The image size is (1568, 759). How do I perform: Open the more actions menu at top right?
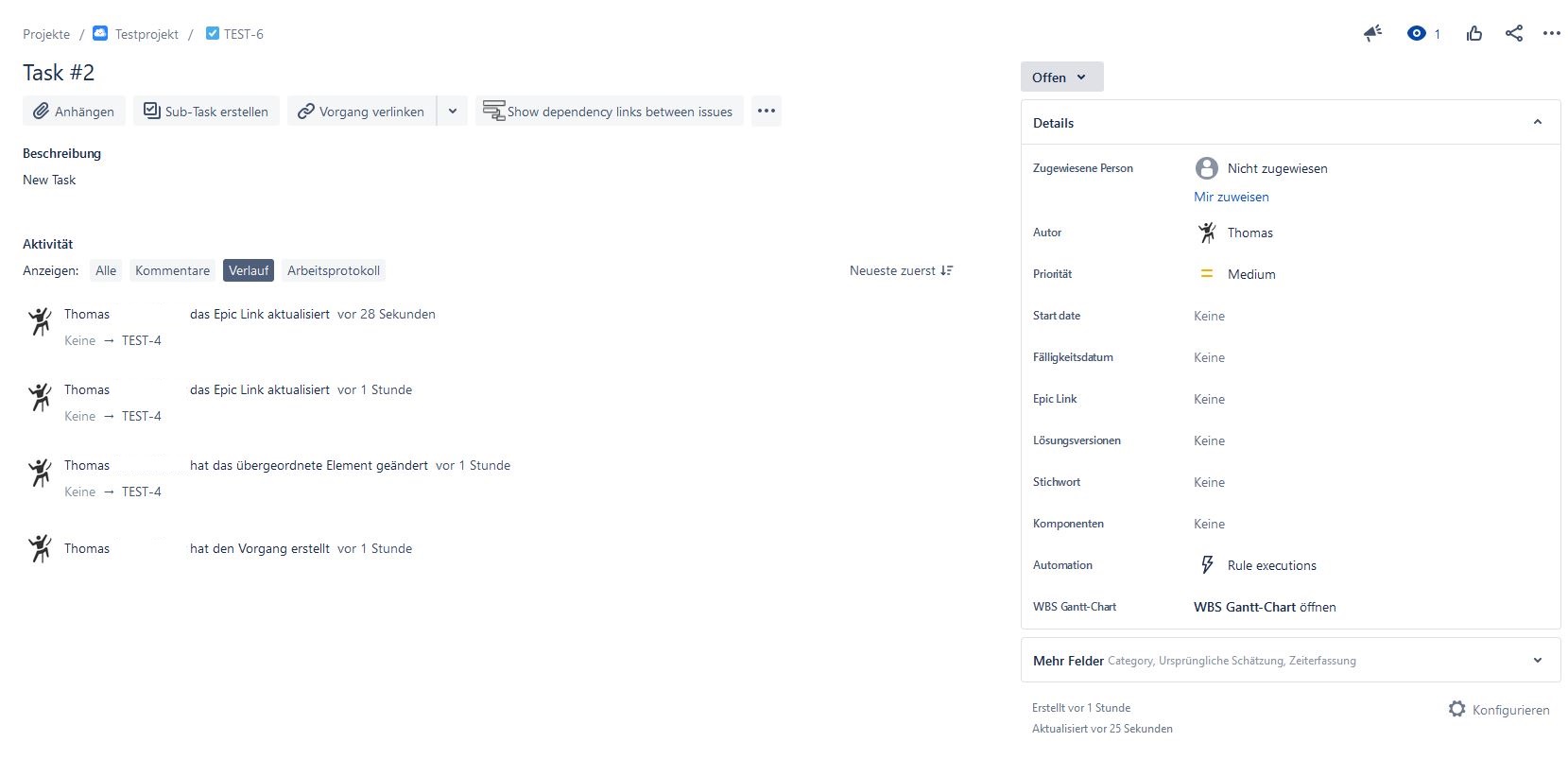(1551, 33)
